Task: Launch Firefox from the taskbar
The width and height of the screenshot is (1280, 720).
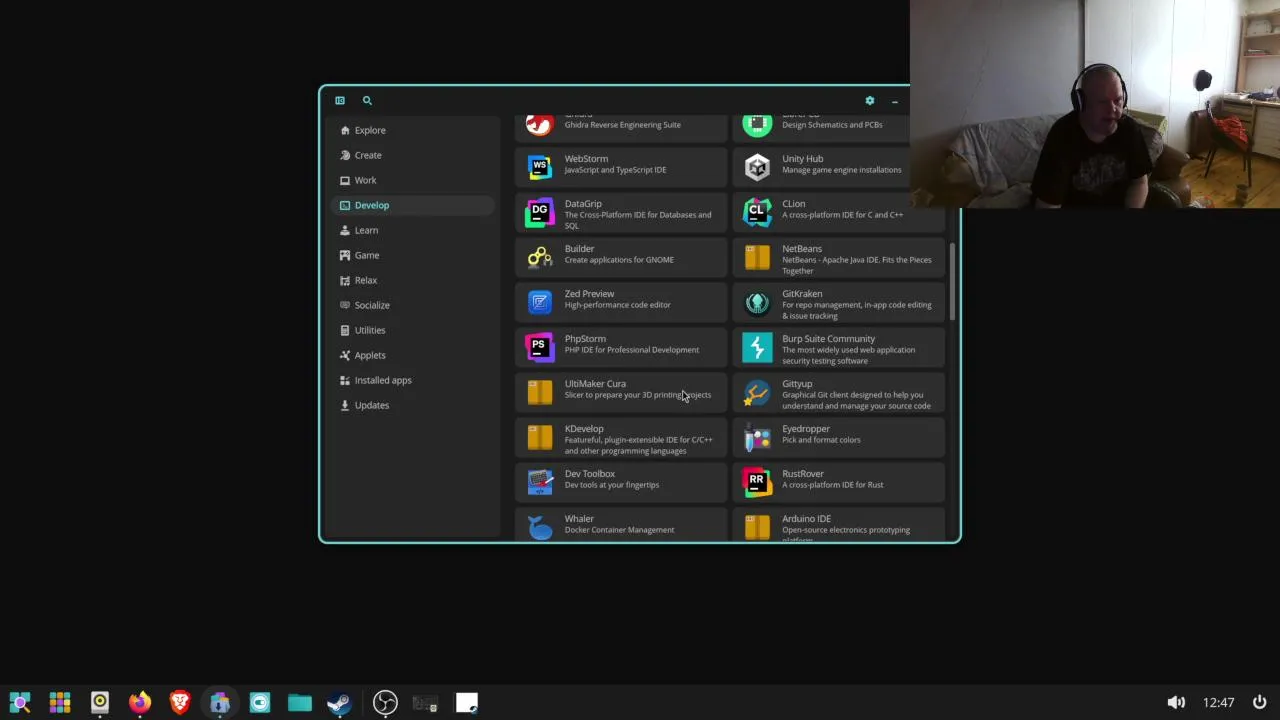Action: (140, 703)
